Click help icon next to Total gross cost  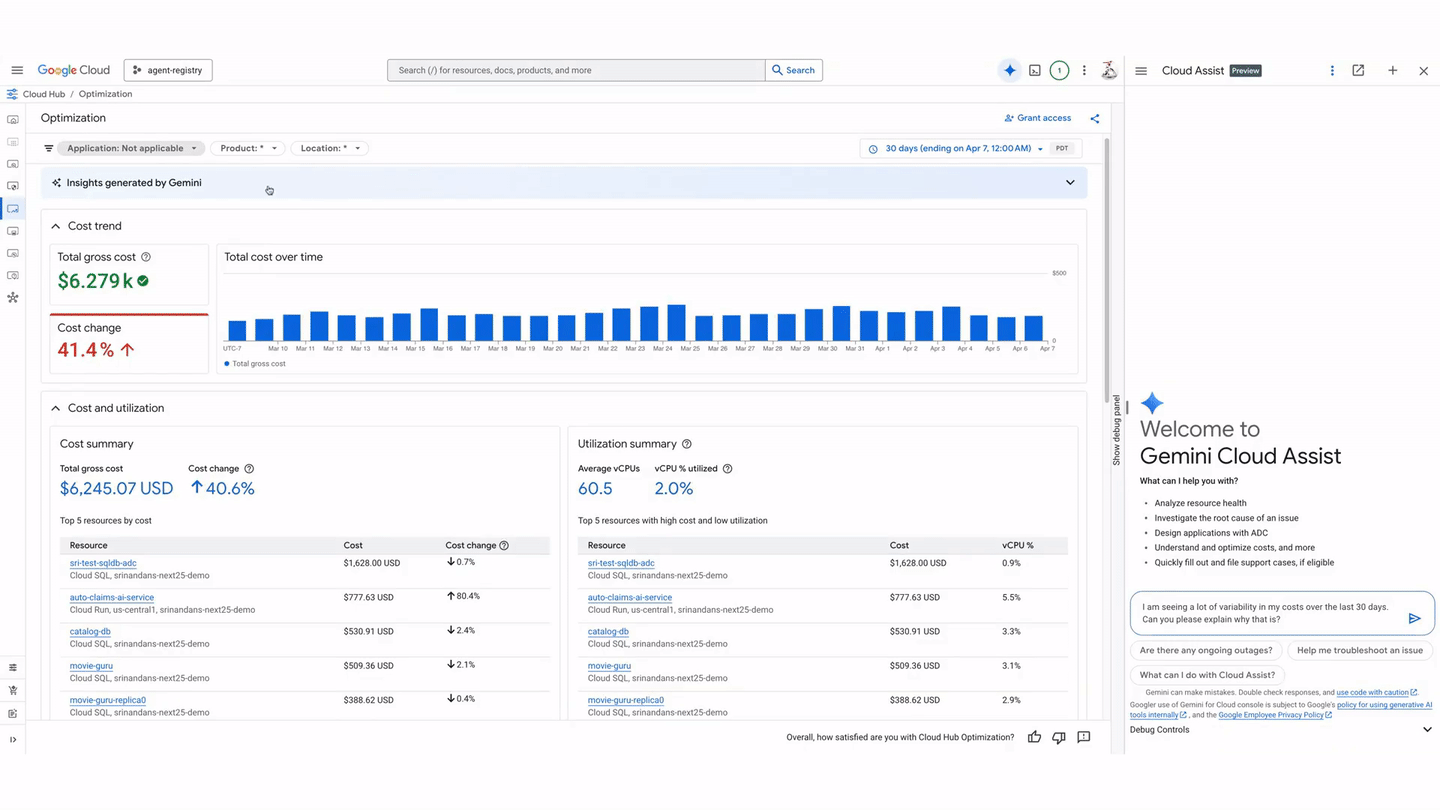146,257
